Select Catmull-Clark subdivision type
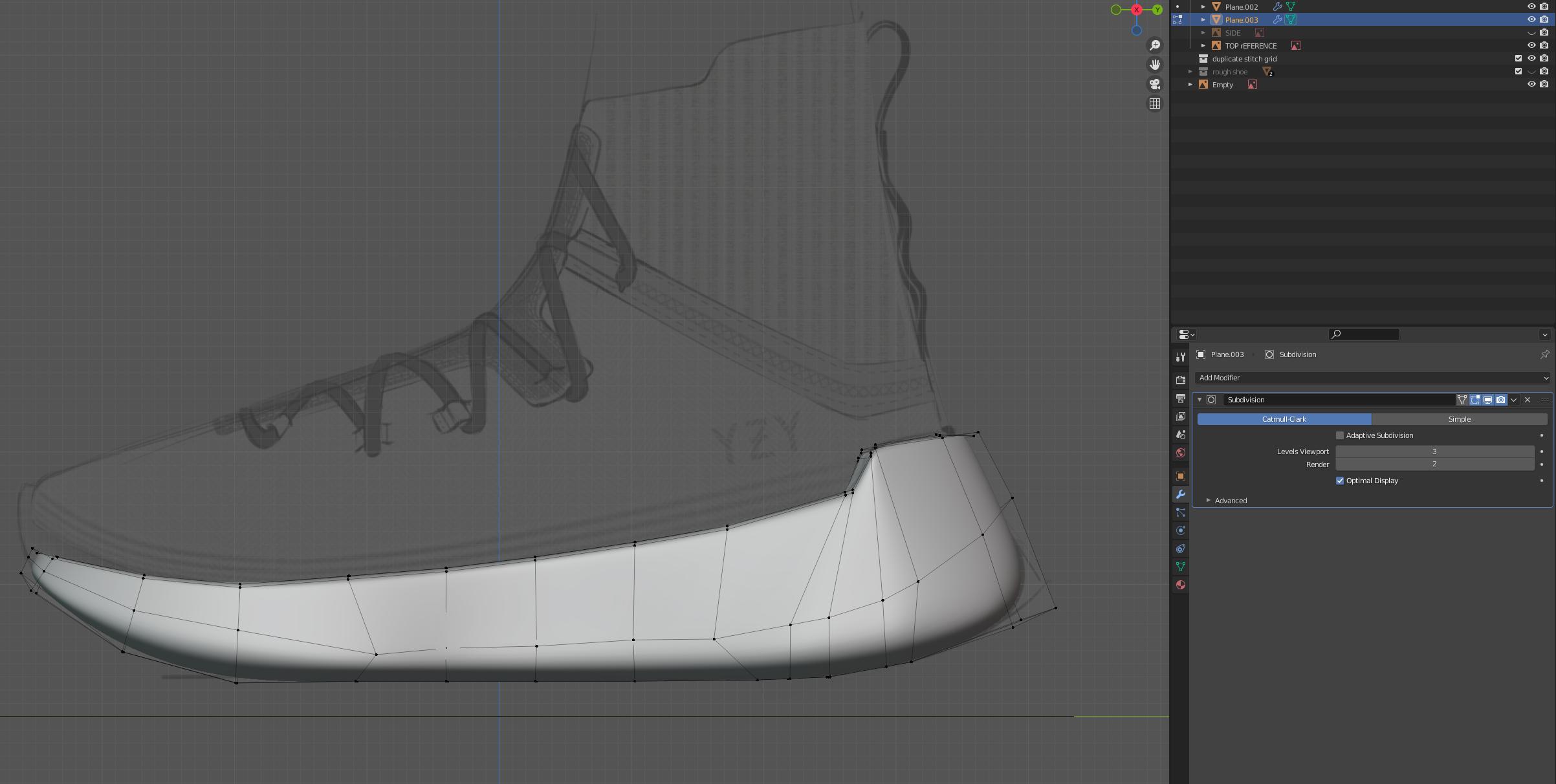The height and width of the screenshot is (784, 1556). point(1284,419)
